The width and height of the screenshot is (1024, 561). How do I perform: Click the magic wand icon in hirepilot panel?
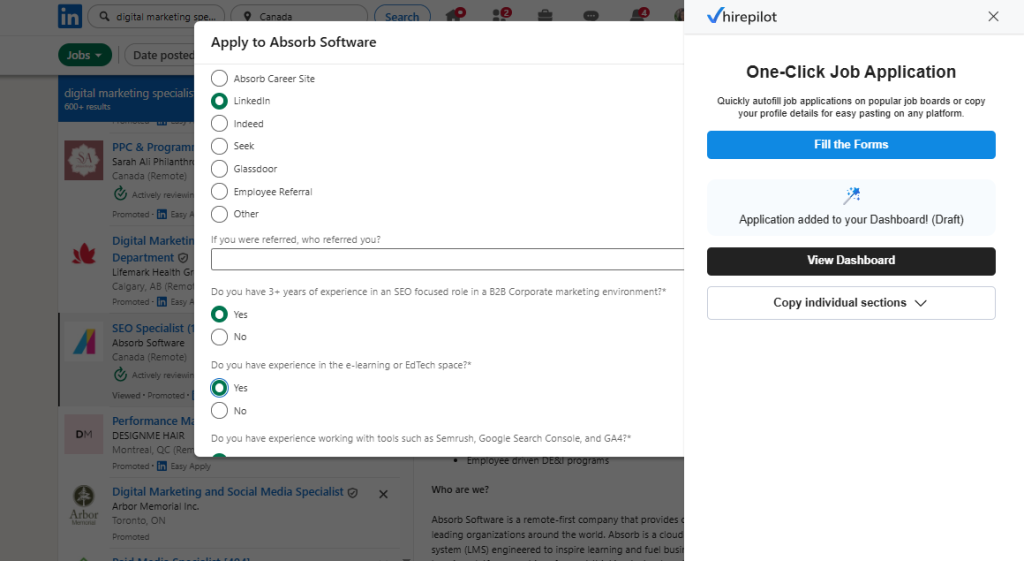852,195
